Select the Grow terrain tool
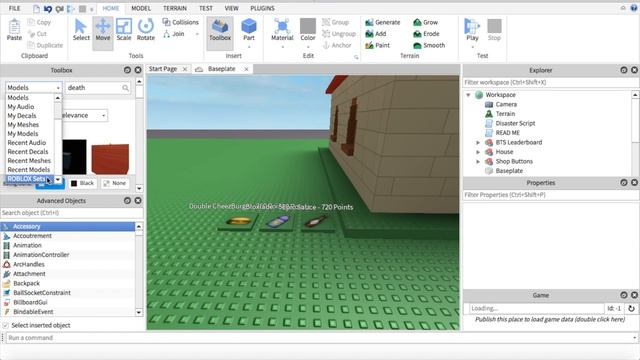 coord(425,22)
